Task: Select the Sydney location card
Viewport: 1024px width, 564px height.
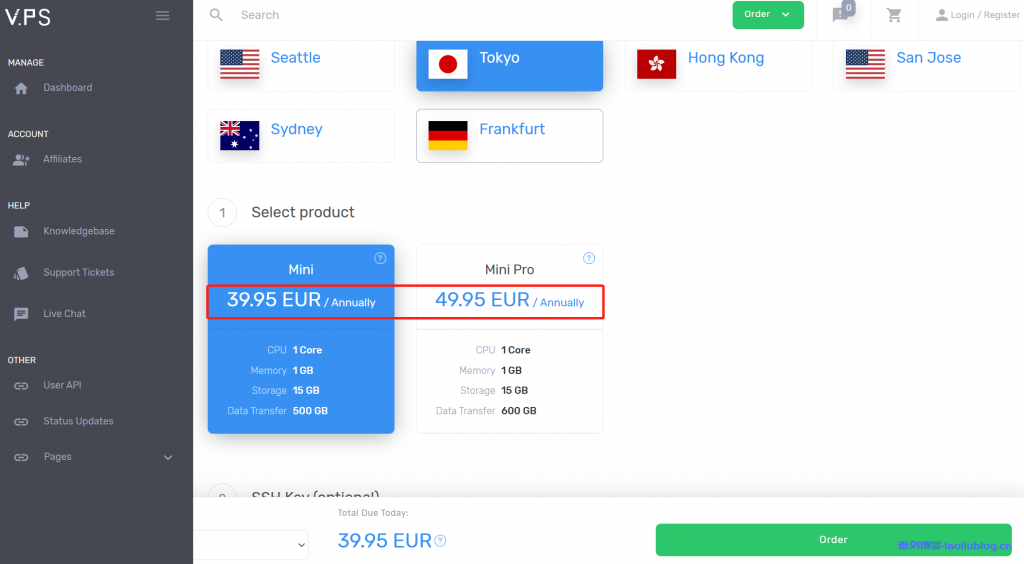Action: 300,135
